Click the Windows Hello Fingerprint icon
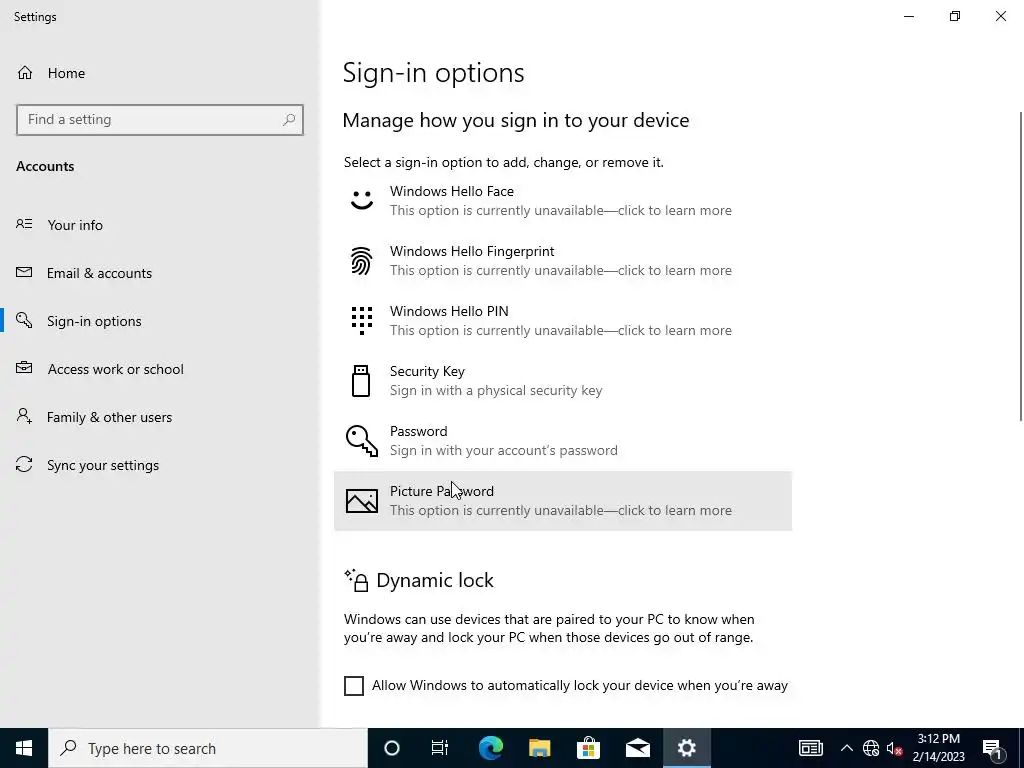The width and height of the screenshot is (1024, 768). pos(362,261)
